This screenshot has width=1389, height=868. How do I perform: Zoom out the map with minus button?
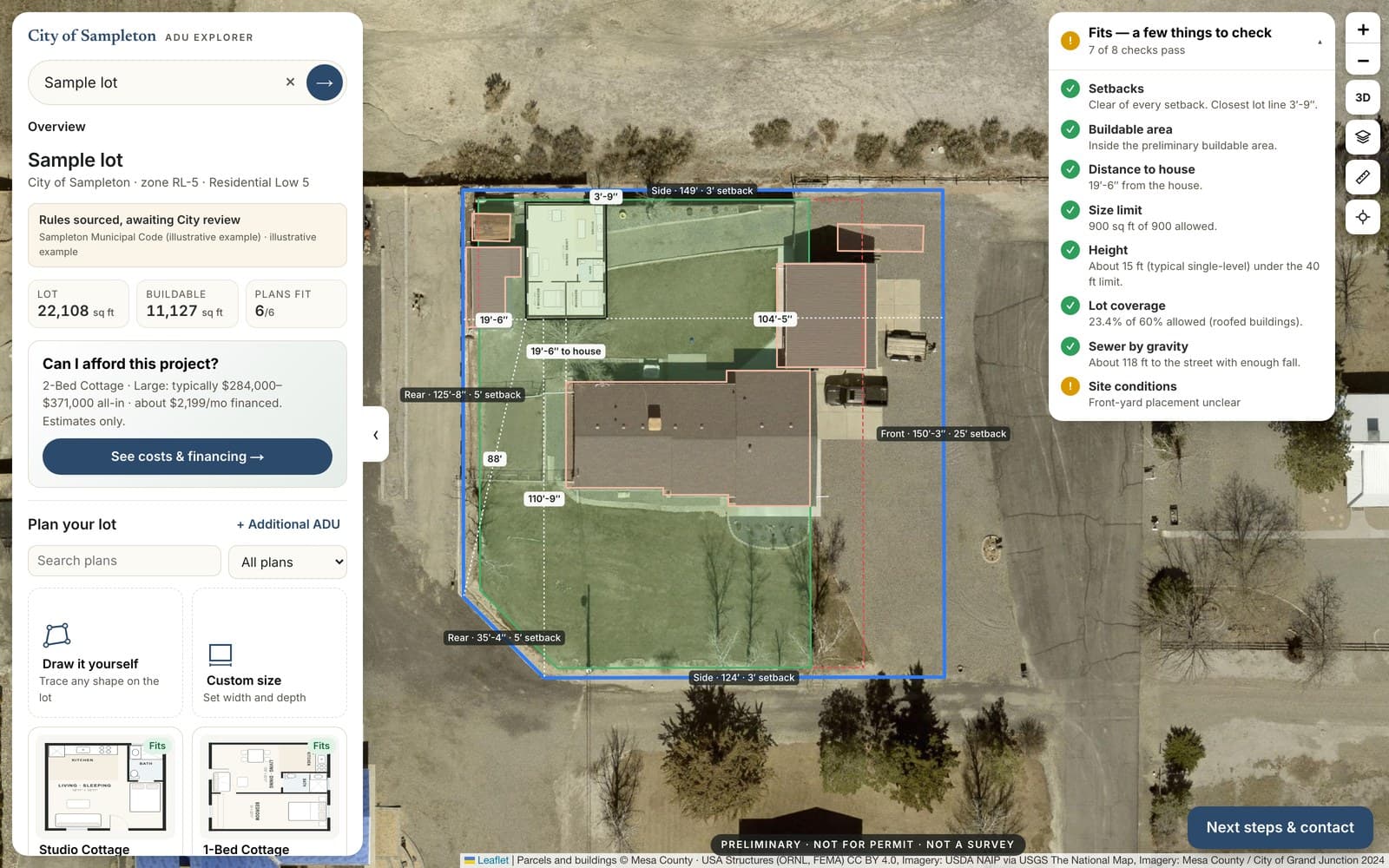[1363, 61]
